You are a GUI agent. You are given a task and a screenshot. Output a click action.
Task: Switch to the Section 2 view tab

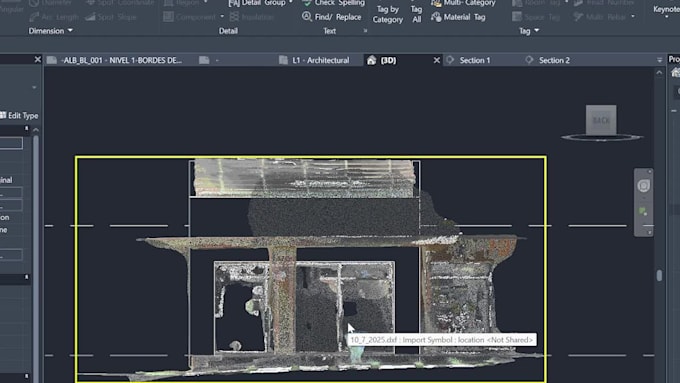click(x=554, y=60)
